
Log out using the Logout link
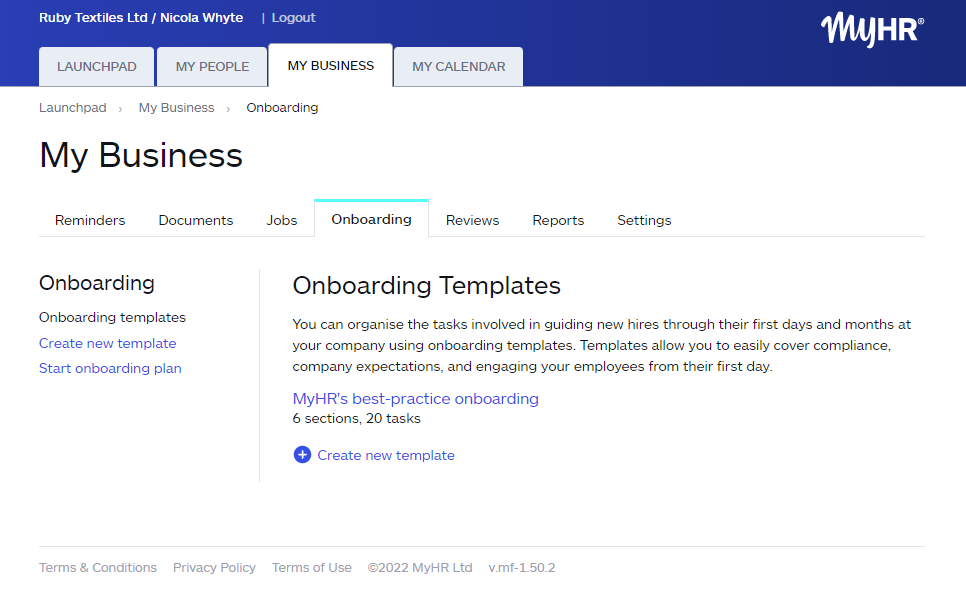click(293, 18)
